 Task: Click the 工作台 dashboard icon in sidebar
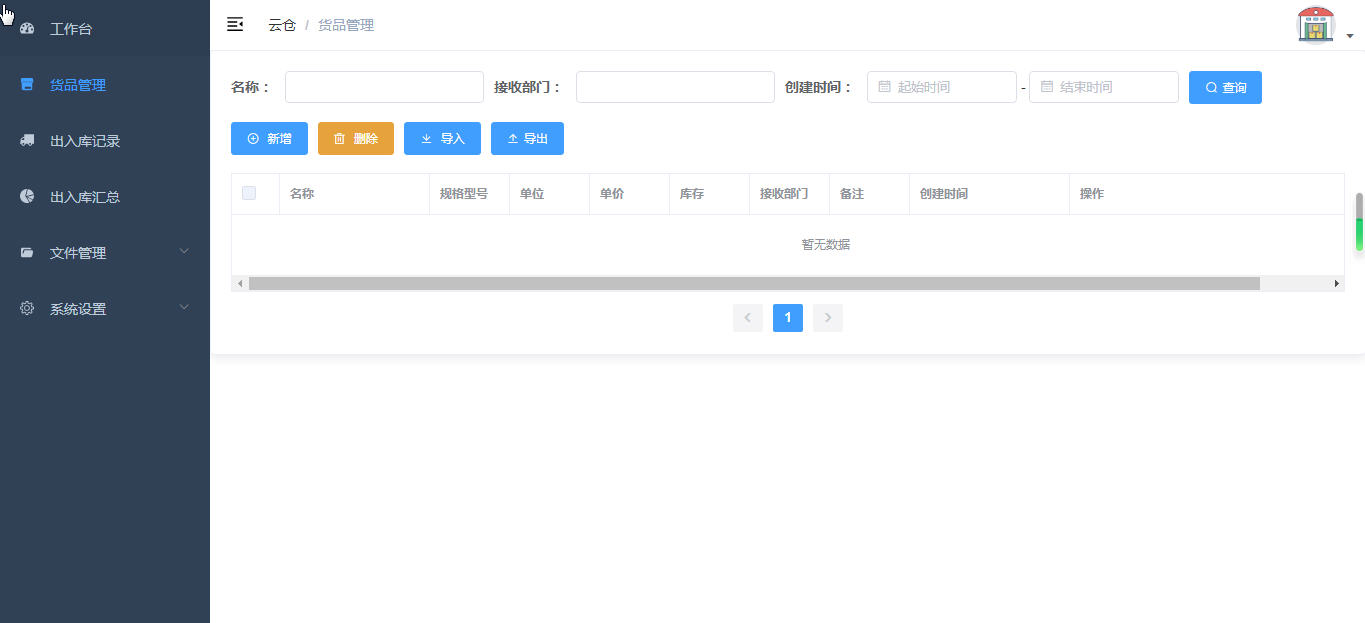[x=27, y=29]
